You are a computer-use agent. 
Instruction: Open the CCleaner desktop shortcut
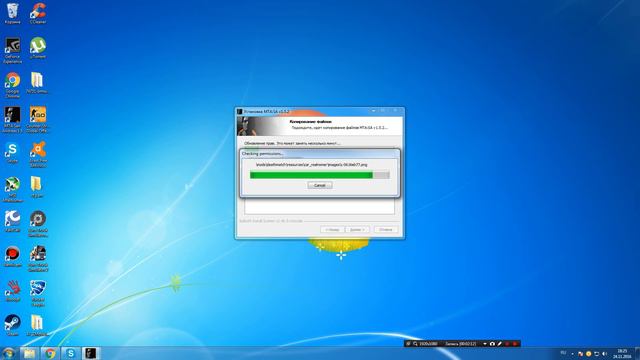[x=38, y=13]
